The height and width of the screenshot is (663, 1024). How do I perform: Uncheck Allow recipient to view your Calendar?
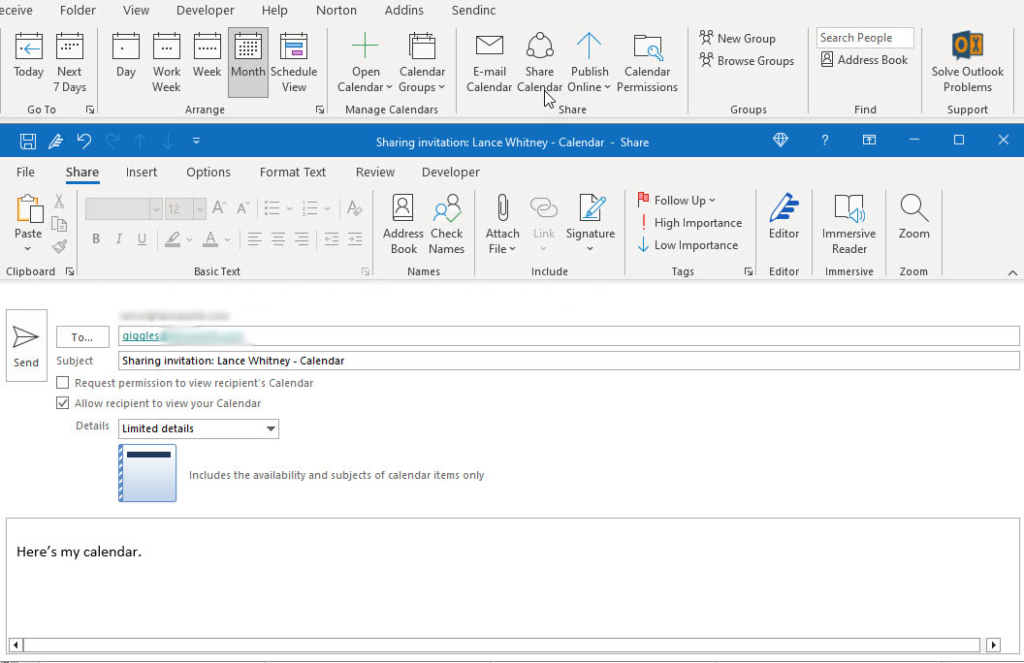pyautogui.click(x=62, y=403)
